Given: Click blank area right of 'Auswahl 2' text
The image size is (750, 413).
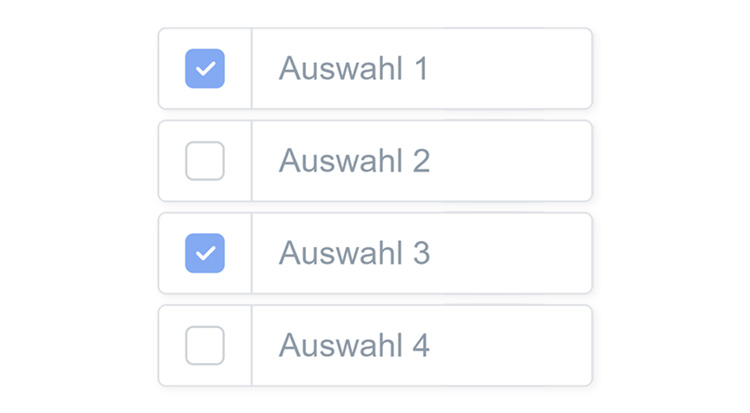Looking at the screenshot, I should [x=510, y=161].
